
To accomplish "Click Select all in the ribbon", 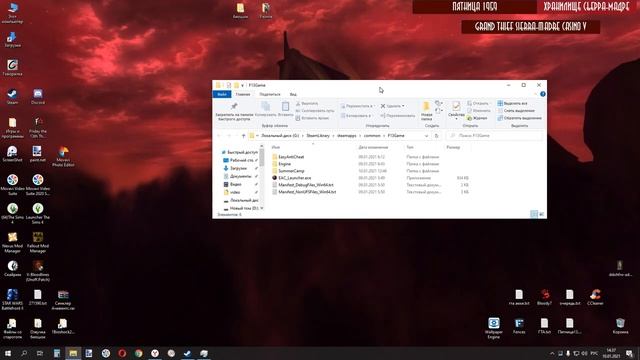I will [x=513, y=104].
